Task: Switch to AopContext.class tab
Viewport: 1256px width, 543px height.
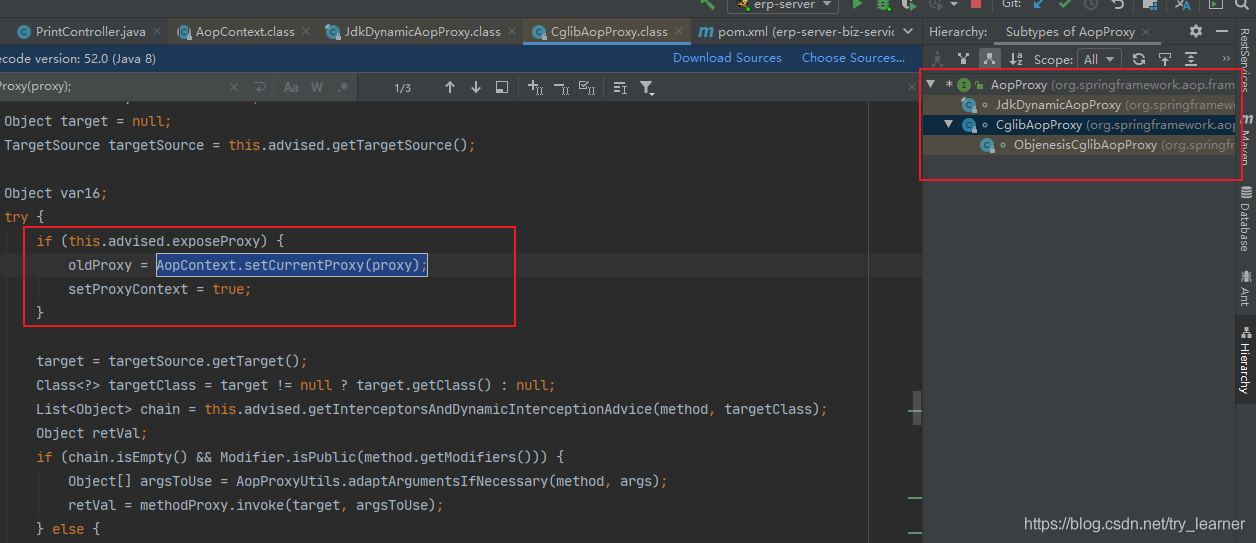Action: (244, 32)
